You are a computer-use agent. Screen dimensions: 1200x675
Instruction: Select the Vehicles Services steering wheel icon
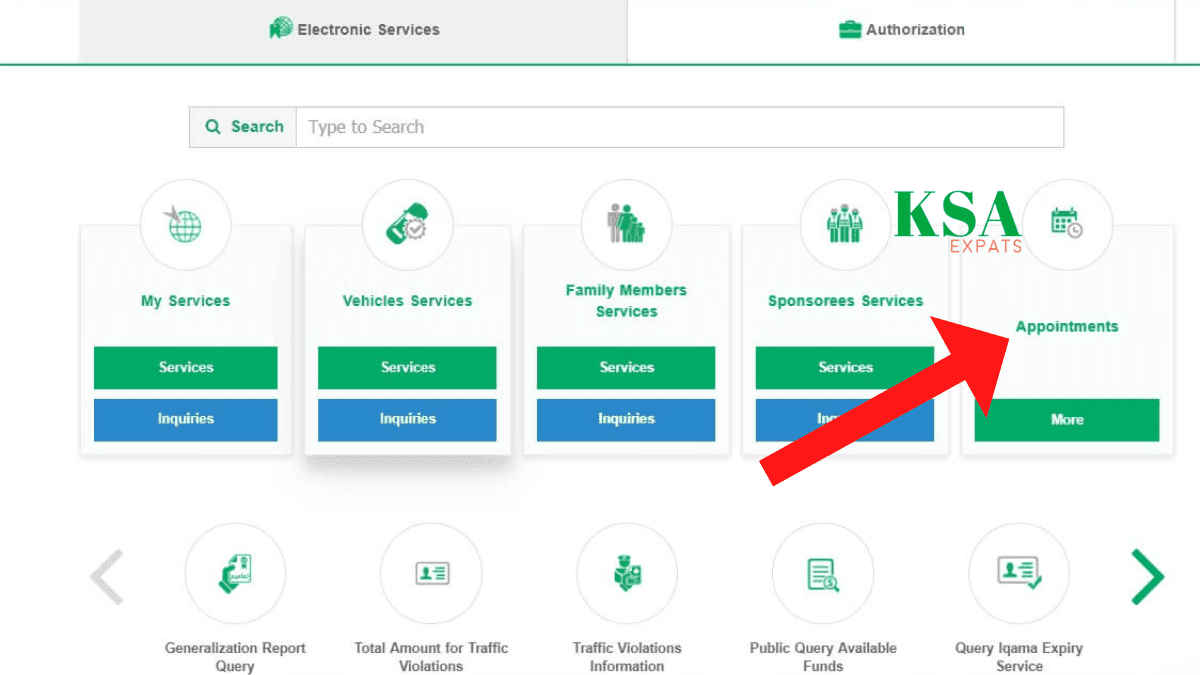407,225
